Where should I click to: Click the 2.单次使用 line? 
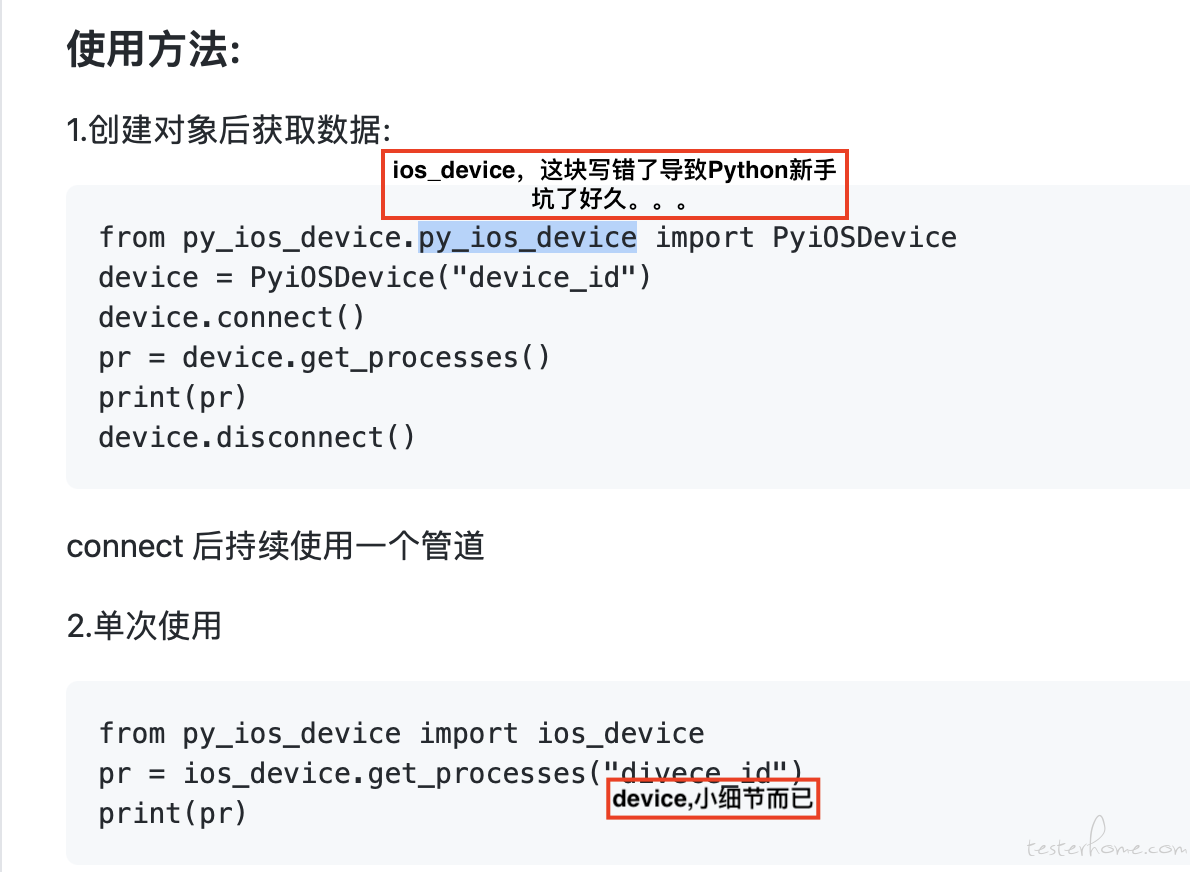[144, 626]
